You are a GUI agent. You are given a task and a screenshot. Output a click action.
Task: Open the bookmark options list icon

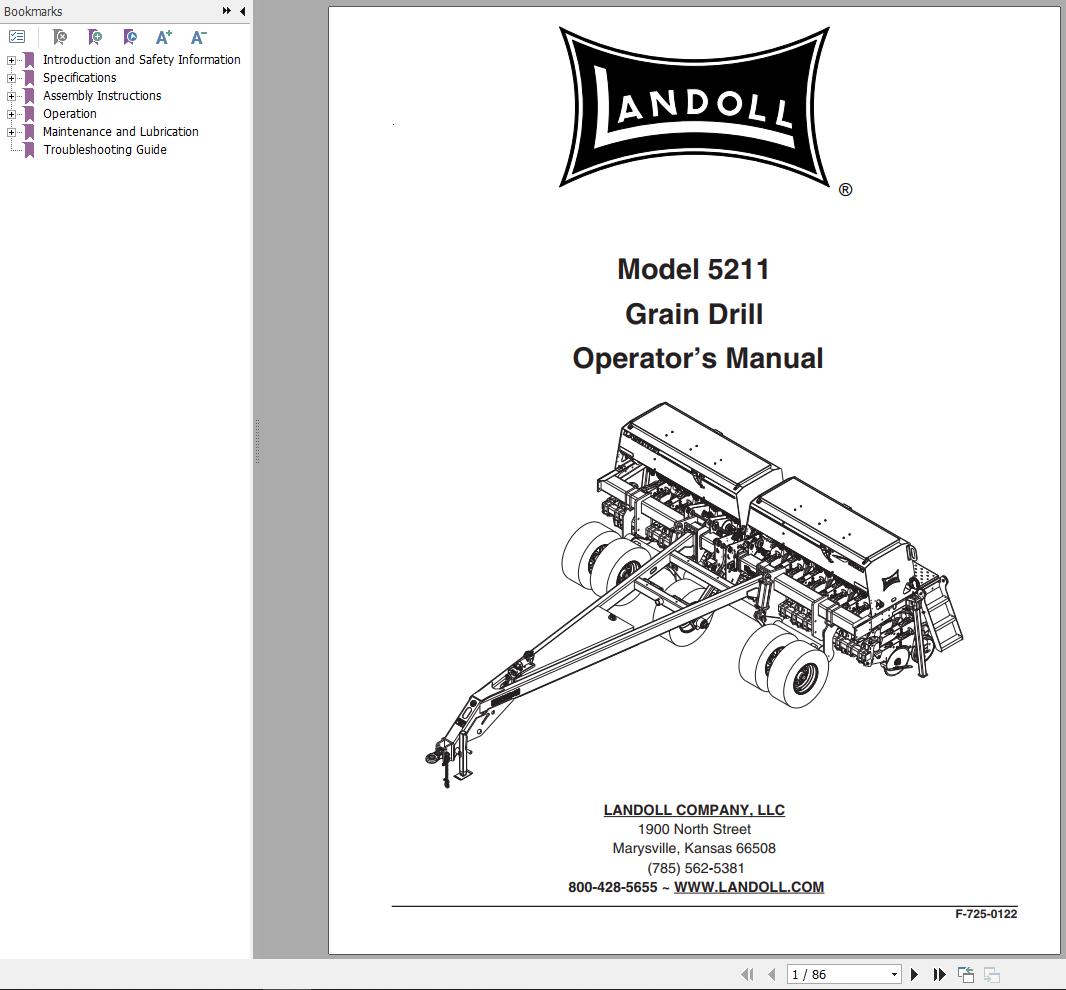coord(16,36)
